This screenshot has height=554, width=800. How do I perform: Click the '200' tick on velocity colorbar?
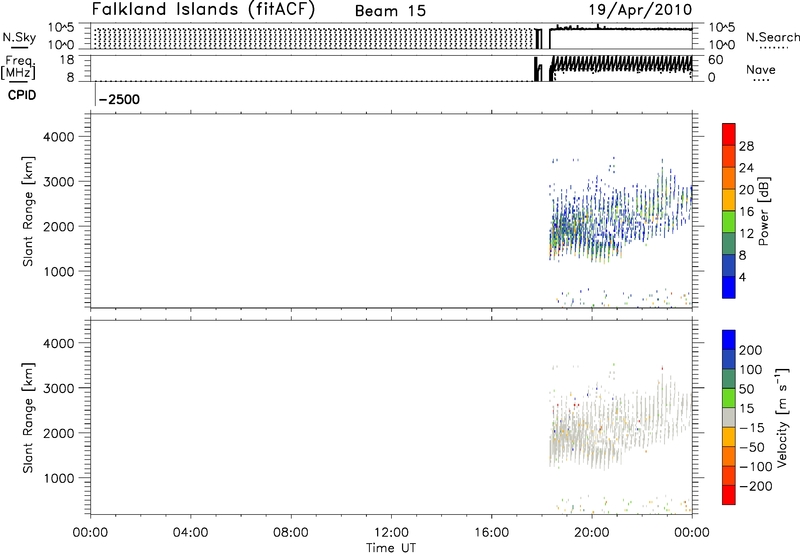(751, 350)
